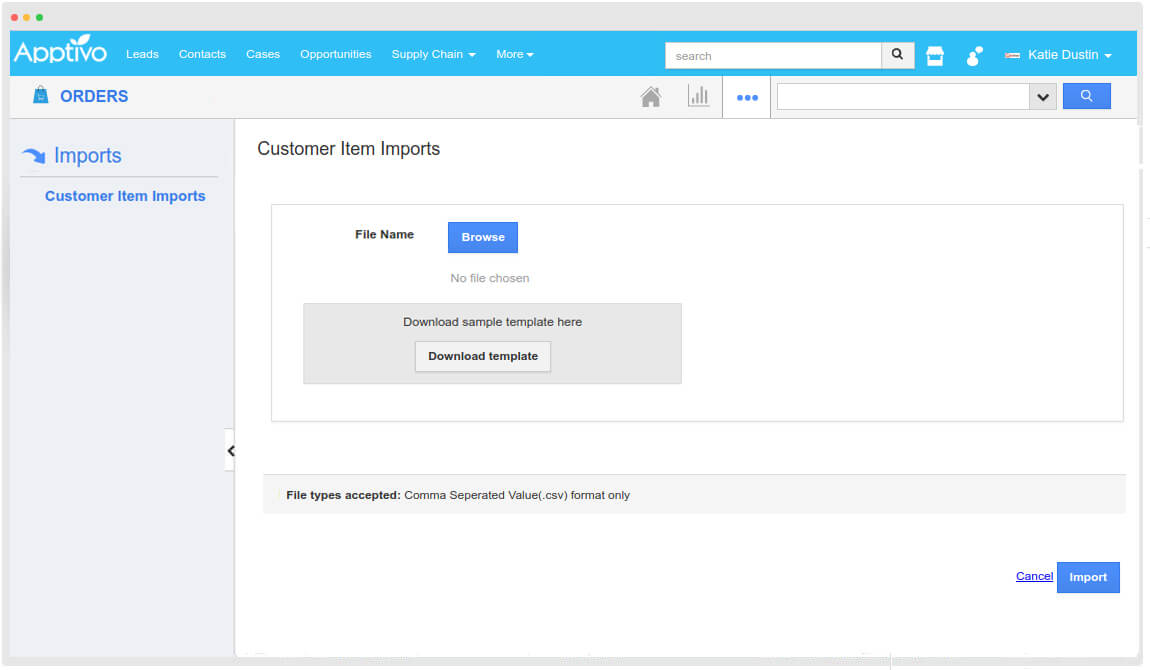Click the Import button

click(x=1088, y=577)
